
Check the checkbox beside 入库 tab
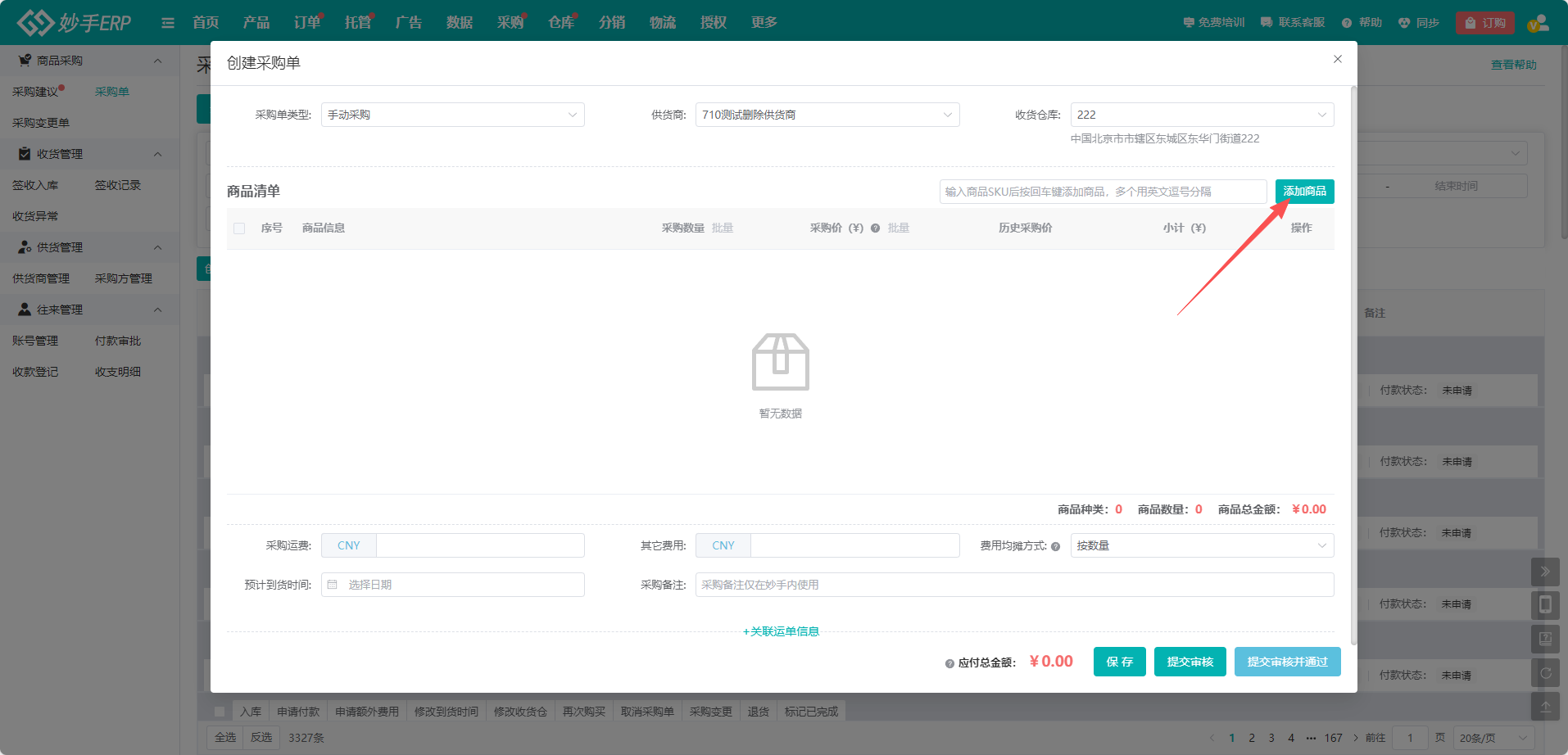click(x=220, y=712)
